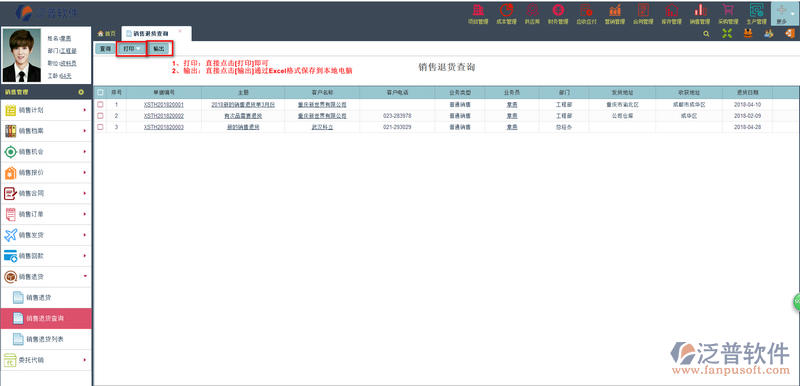Click the 输出 export button

point(159,49)
